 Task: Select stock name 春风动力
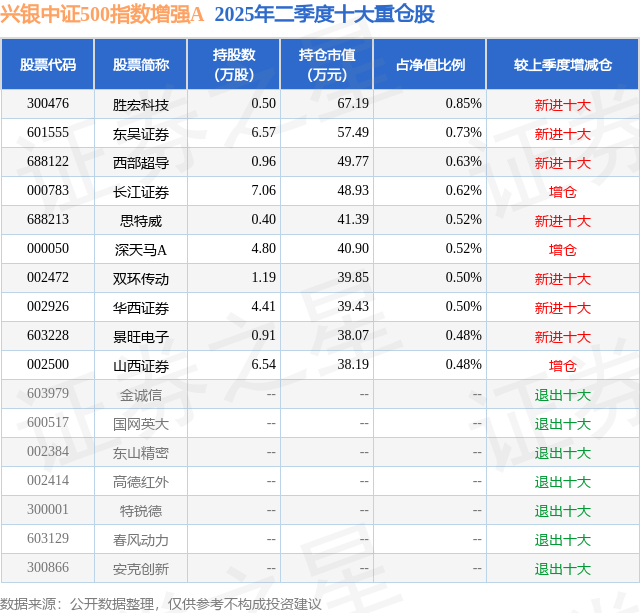click(x=141, y=540)
